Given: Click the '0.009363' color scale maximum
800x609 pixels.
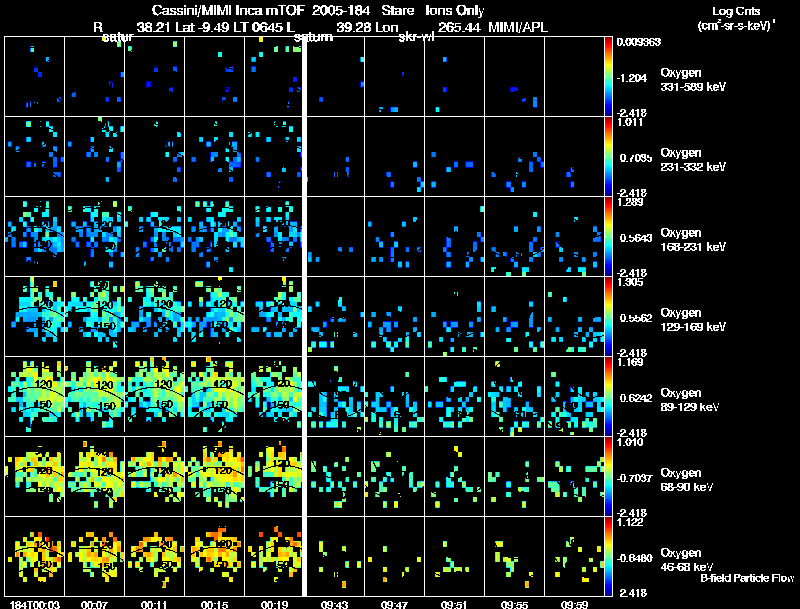Looking at the screenshot, I should 639,42.
